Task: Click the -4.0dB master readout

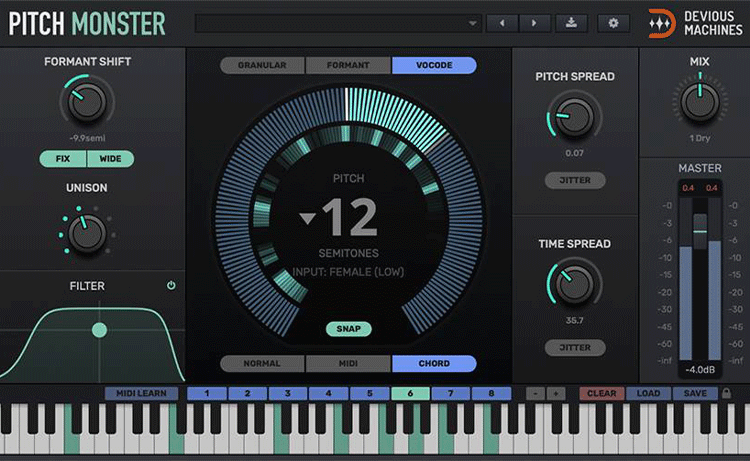Action: pyautogui.click(x=700, y=370)
